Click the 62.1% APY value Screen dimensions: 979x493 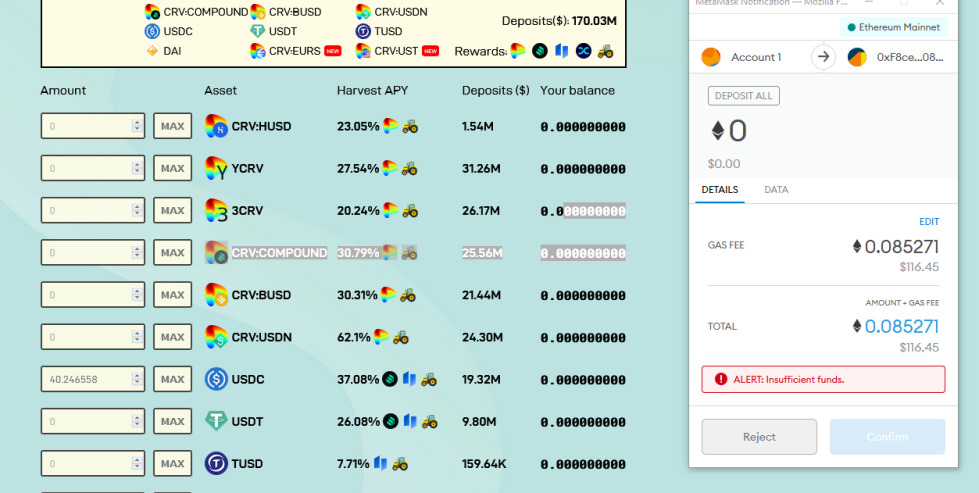(354, 337)
